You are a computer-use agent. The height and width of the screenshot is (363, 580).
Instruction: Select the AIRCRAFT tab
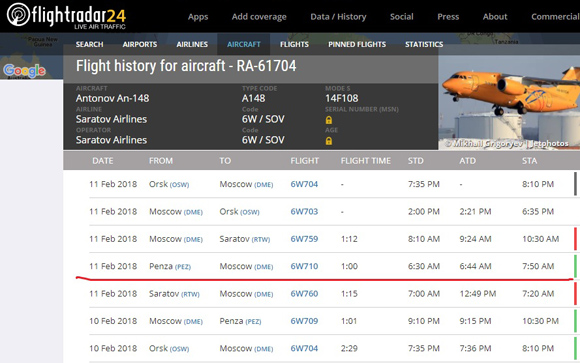(x=244, y=44)
